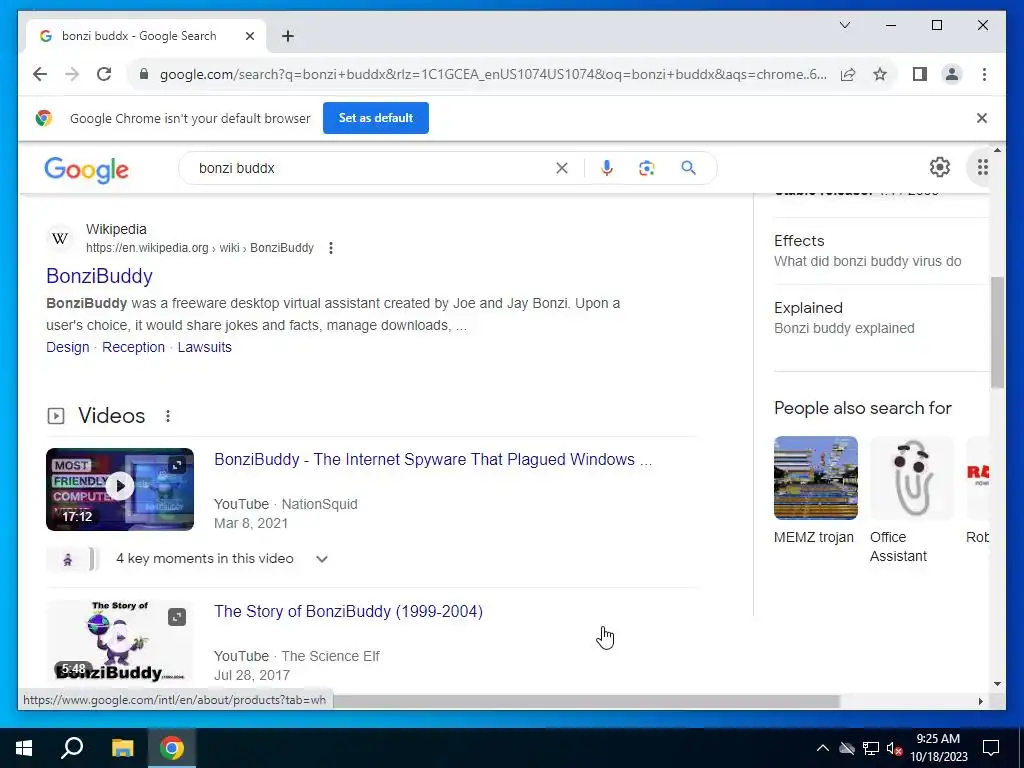Open File Explorer from taskbar
Viewport: 1024px width, 768px height.
tap(122, 748)
